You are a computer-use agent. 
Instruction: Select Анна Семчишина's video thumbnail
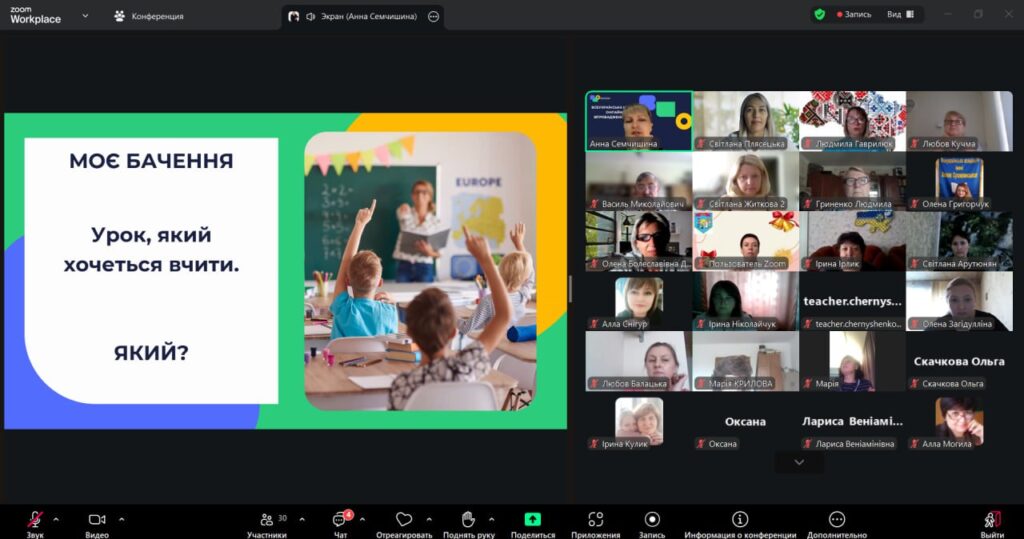(639, 121)
